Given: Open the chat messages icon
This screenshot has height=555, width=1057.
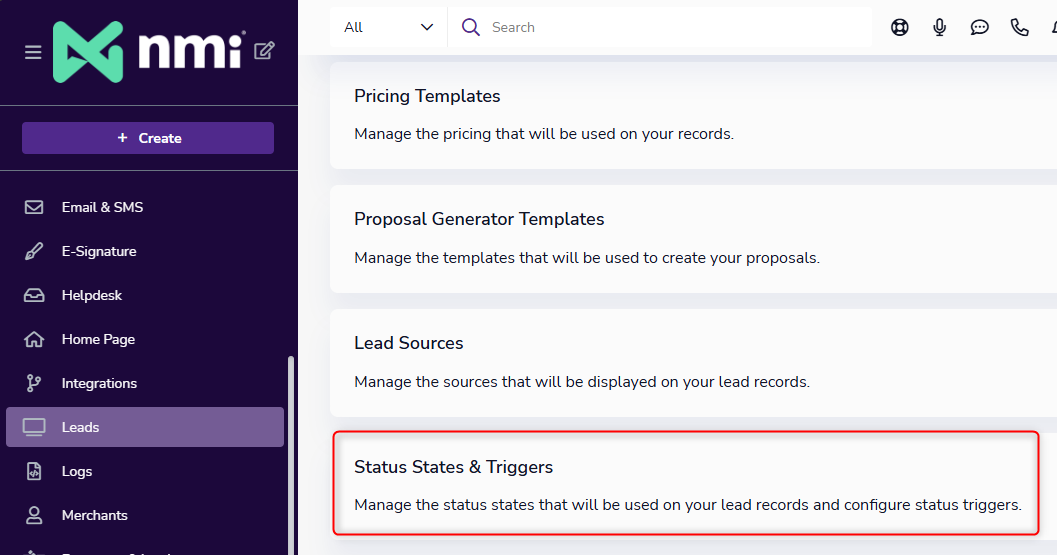Looking at the screenshot, I should pyautogui.click(x=980, y=28).
